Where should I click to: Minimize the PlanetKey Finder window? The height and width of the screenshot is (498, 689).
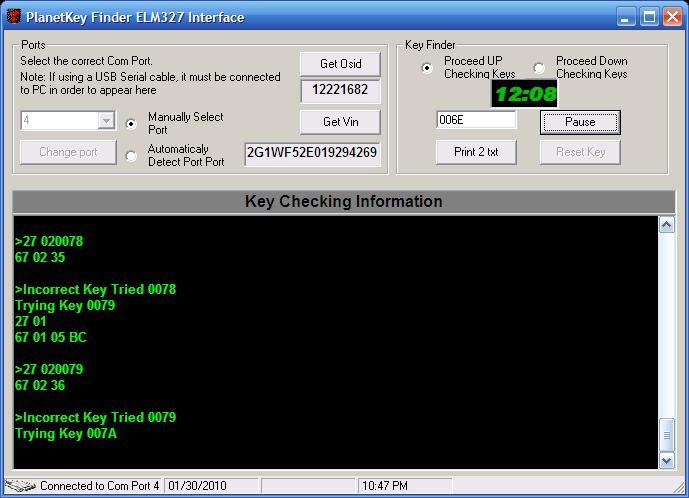626,17
